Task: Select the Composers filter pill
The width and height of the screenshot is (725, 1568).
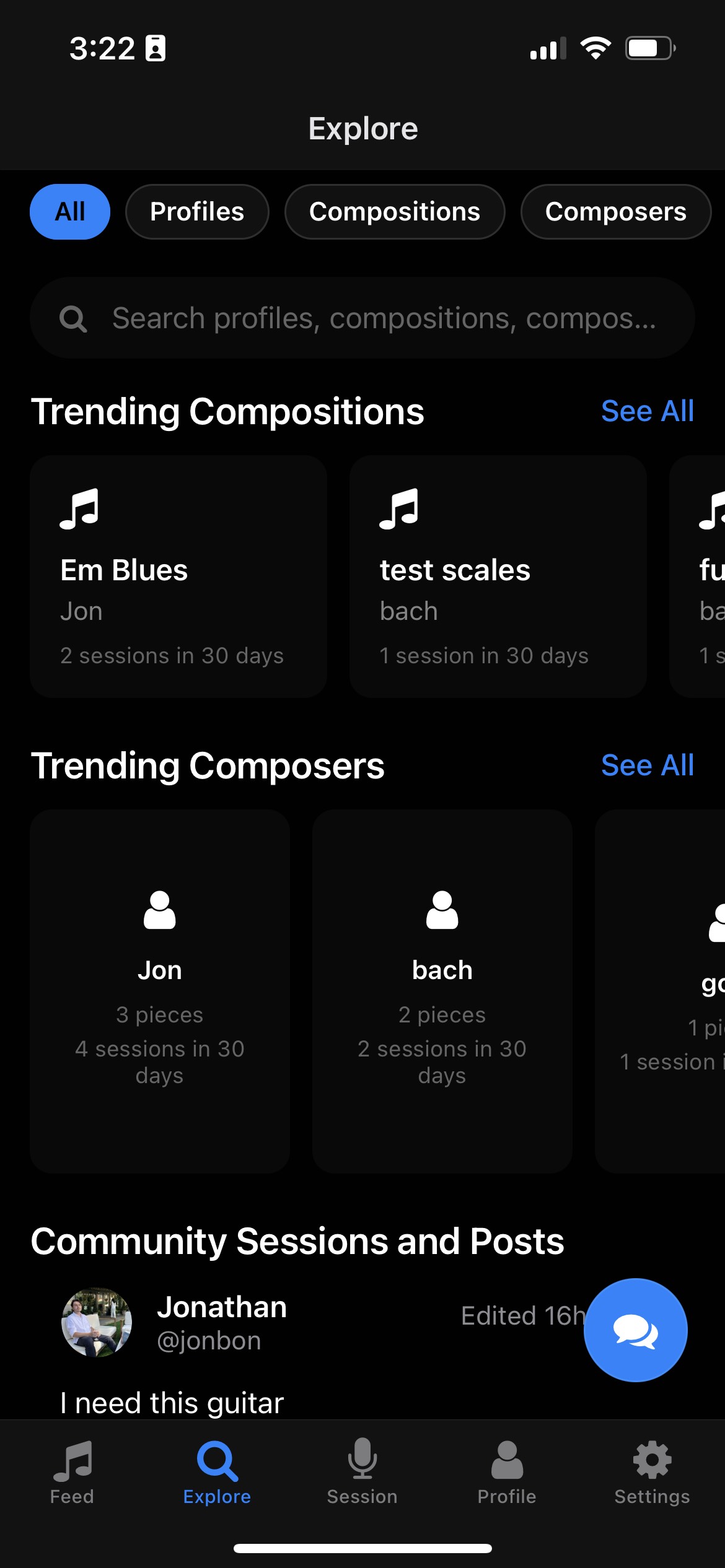Action: pyautogui.click(x=615, y=211)
